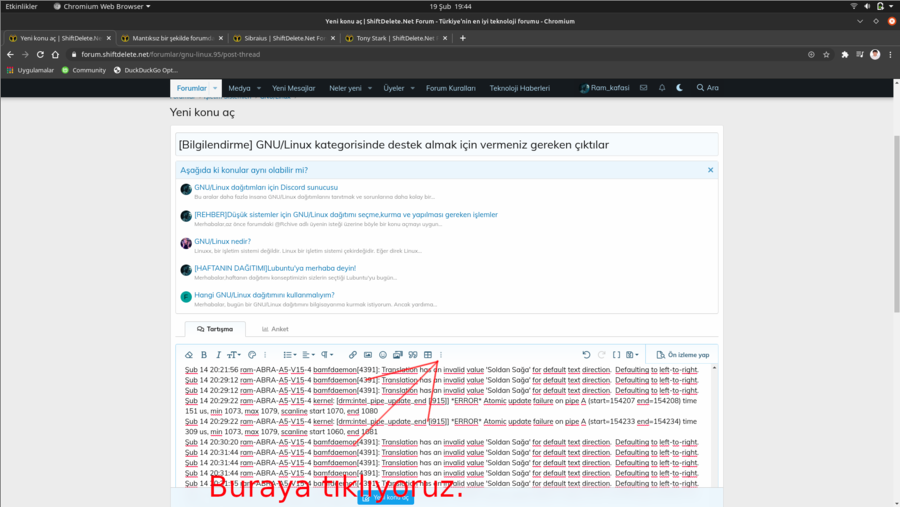Open the GNU/Linux nedir? thread link
The image size is (900, 507).
click(x=222, y=241)
